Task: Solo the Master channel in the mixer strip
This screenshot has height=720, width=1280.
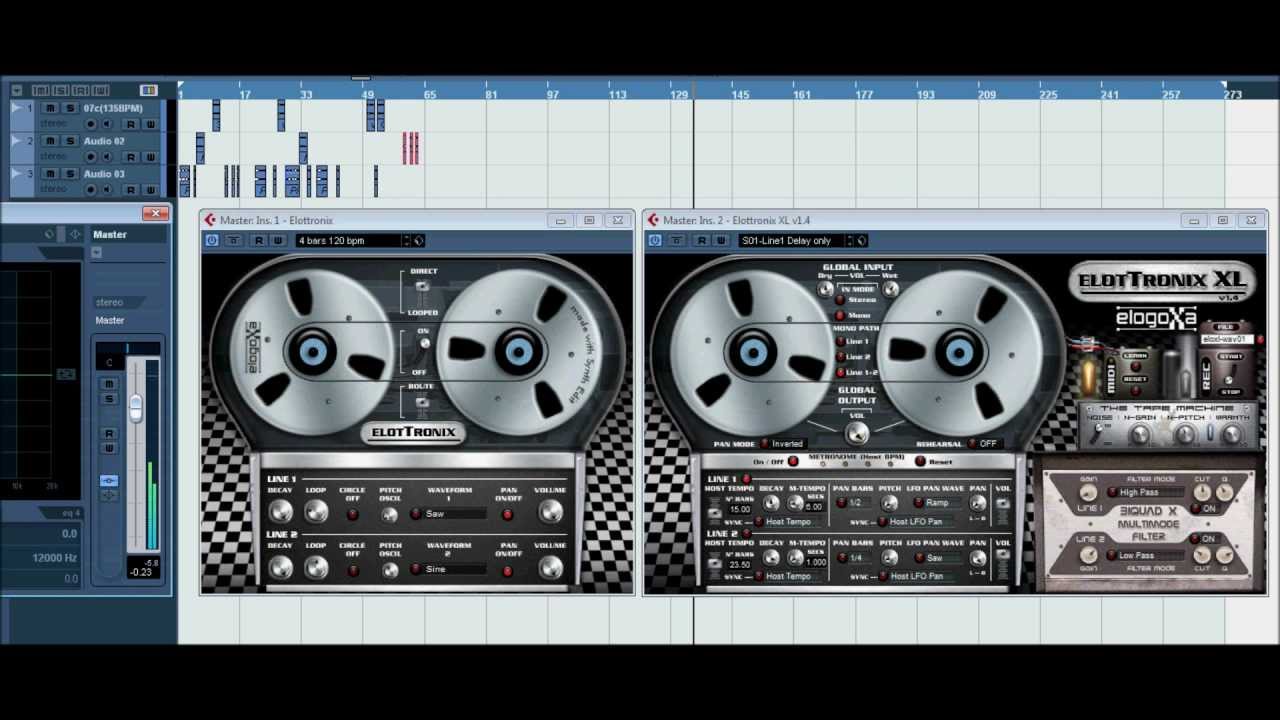Action: point(110,399)
